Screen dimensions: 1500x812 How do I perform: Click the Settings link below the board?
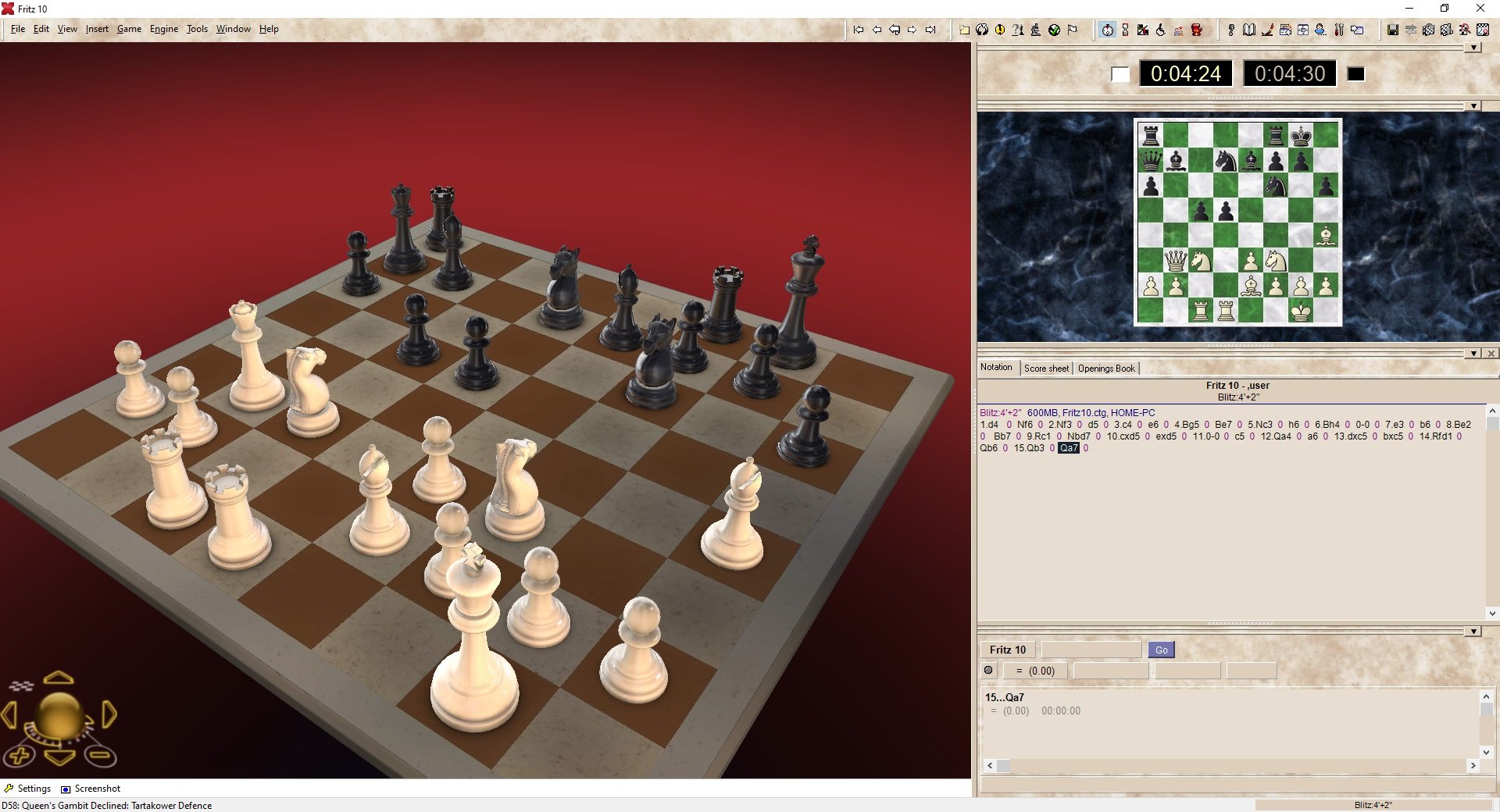pyautogui.click(x=34, y=789)
